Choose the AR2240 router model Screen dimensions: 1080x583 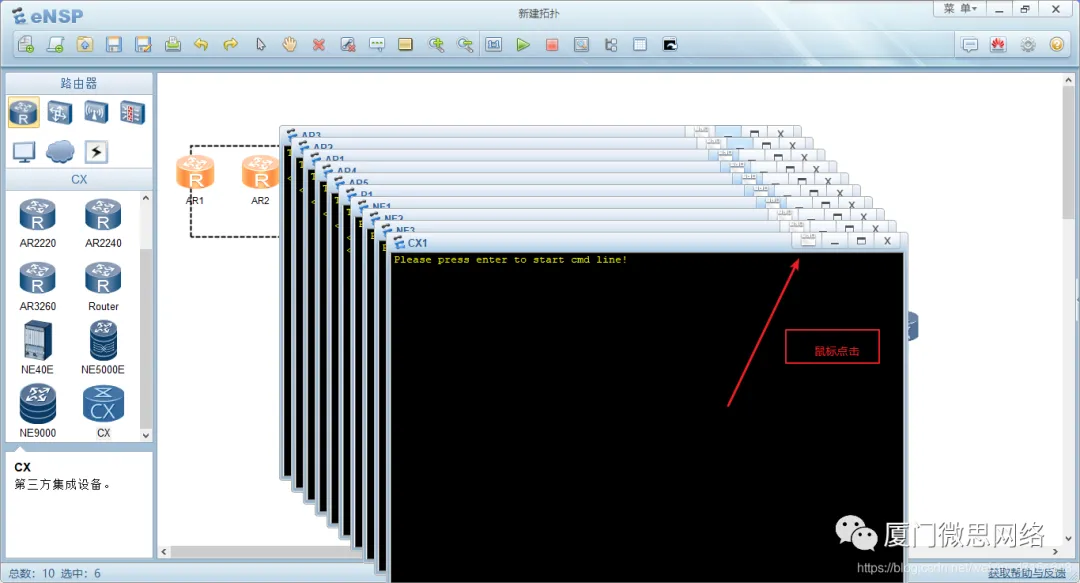click(x=103, y=223)
